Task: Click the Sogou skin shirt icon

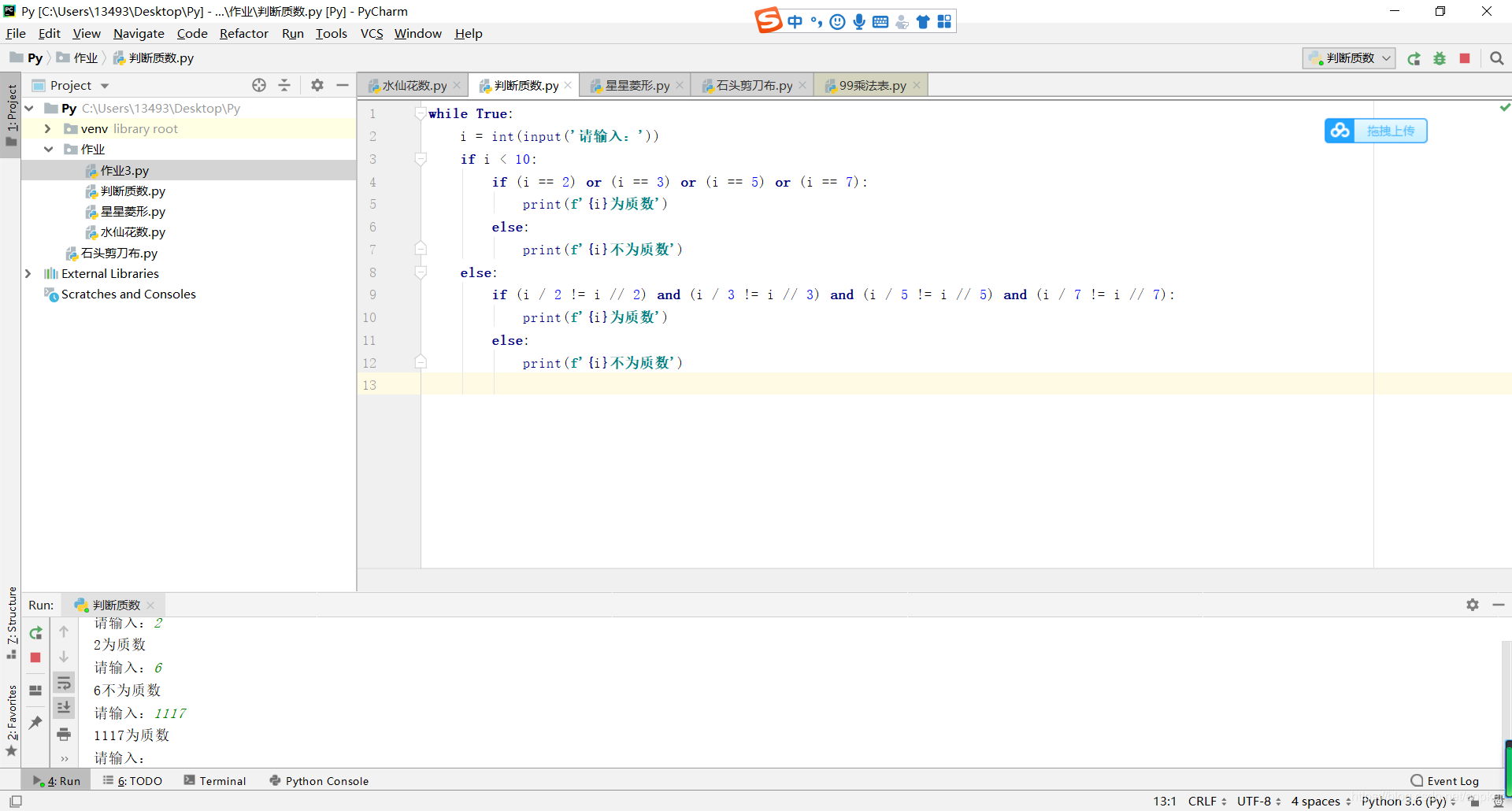Action: pyautogui.click(x=923, y=21)
